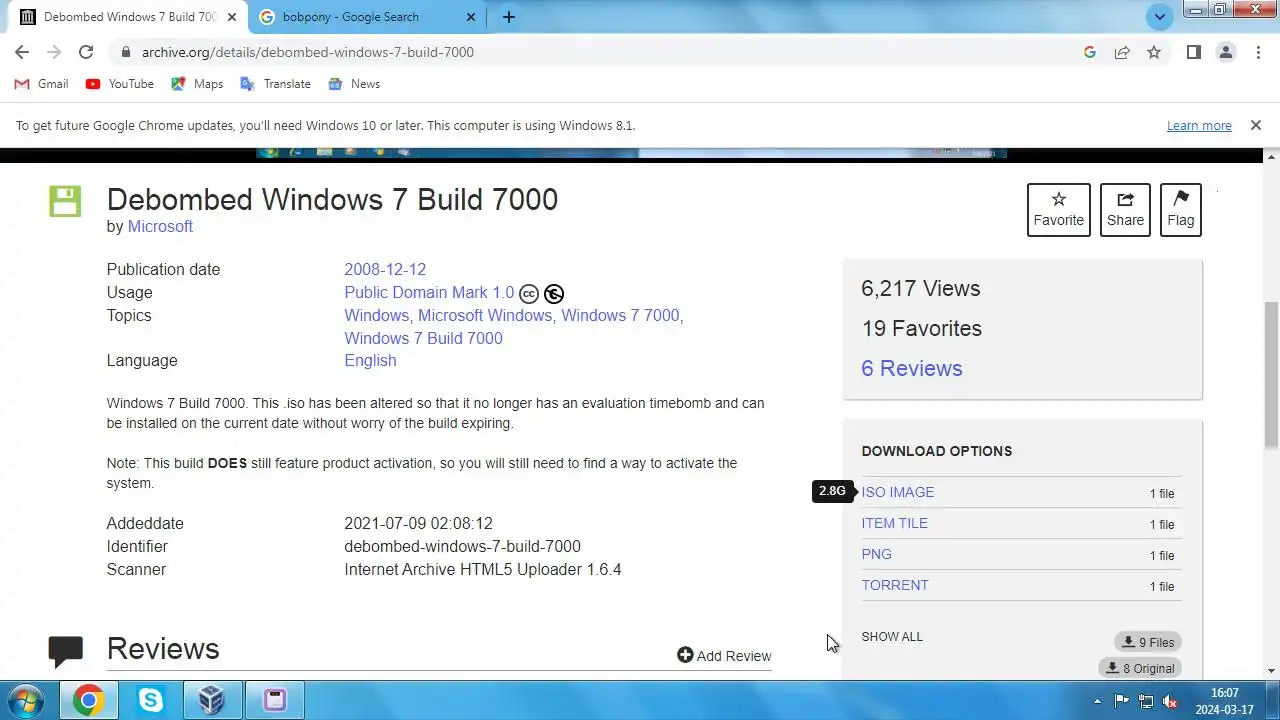Viewport: 1280px width, 720px height.
Task: Click the Reviews speech bubble icon
Action: 65,652
